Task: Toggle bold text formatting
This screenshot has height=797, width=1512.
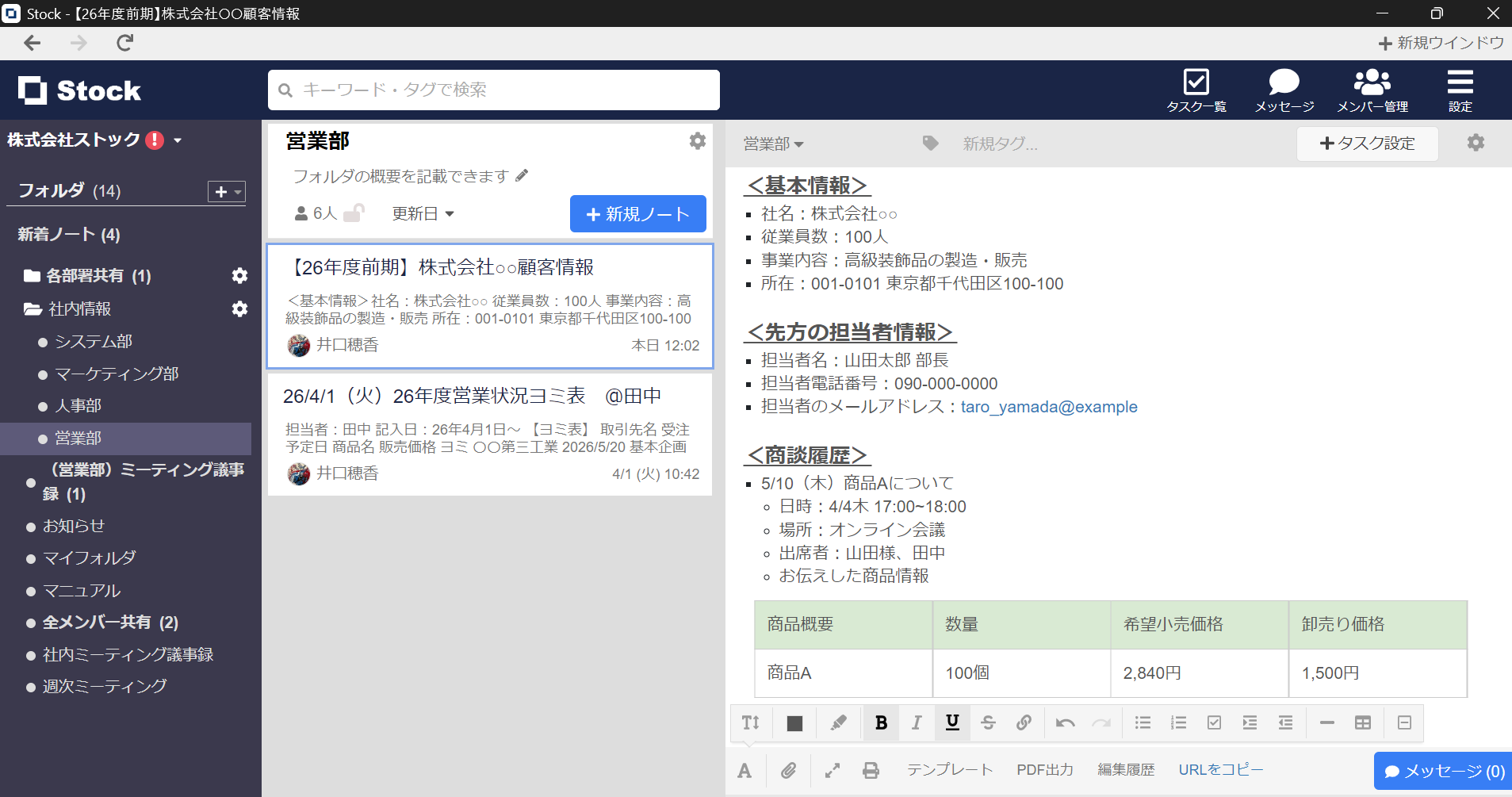Action: pyautogui.click(x=881, y=722)
